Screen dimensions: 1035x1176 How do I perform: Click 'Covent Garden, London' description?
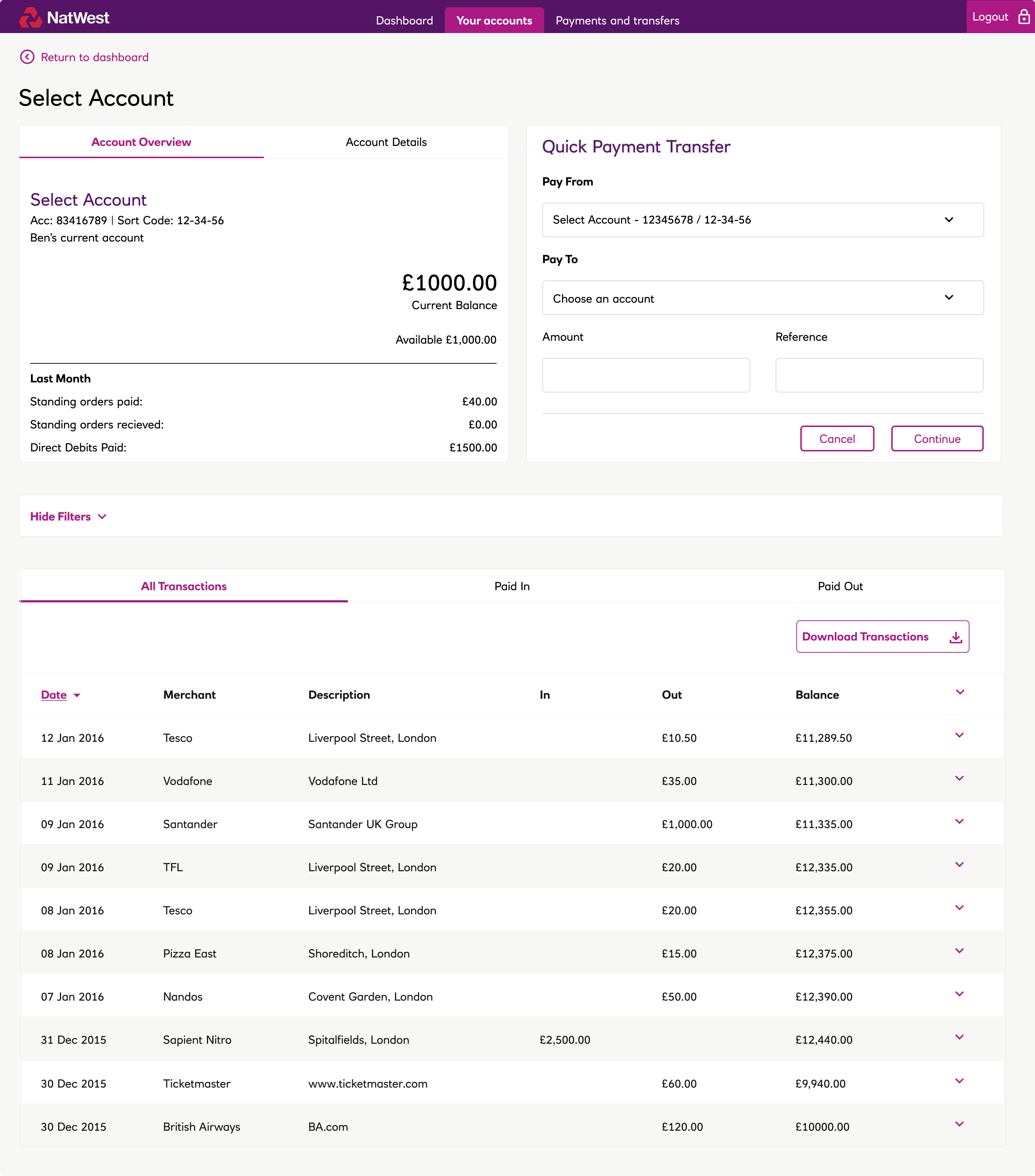[371, 997]
